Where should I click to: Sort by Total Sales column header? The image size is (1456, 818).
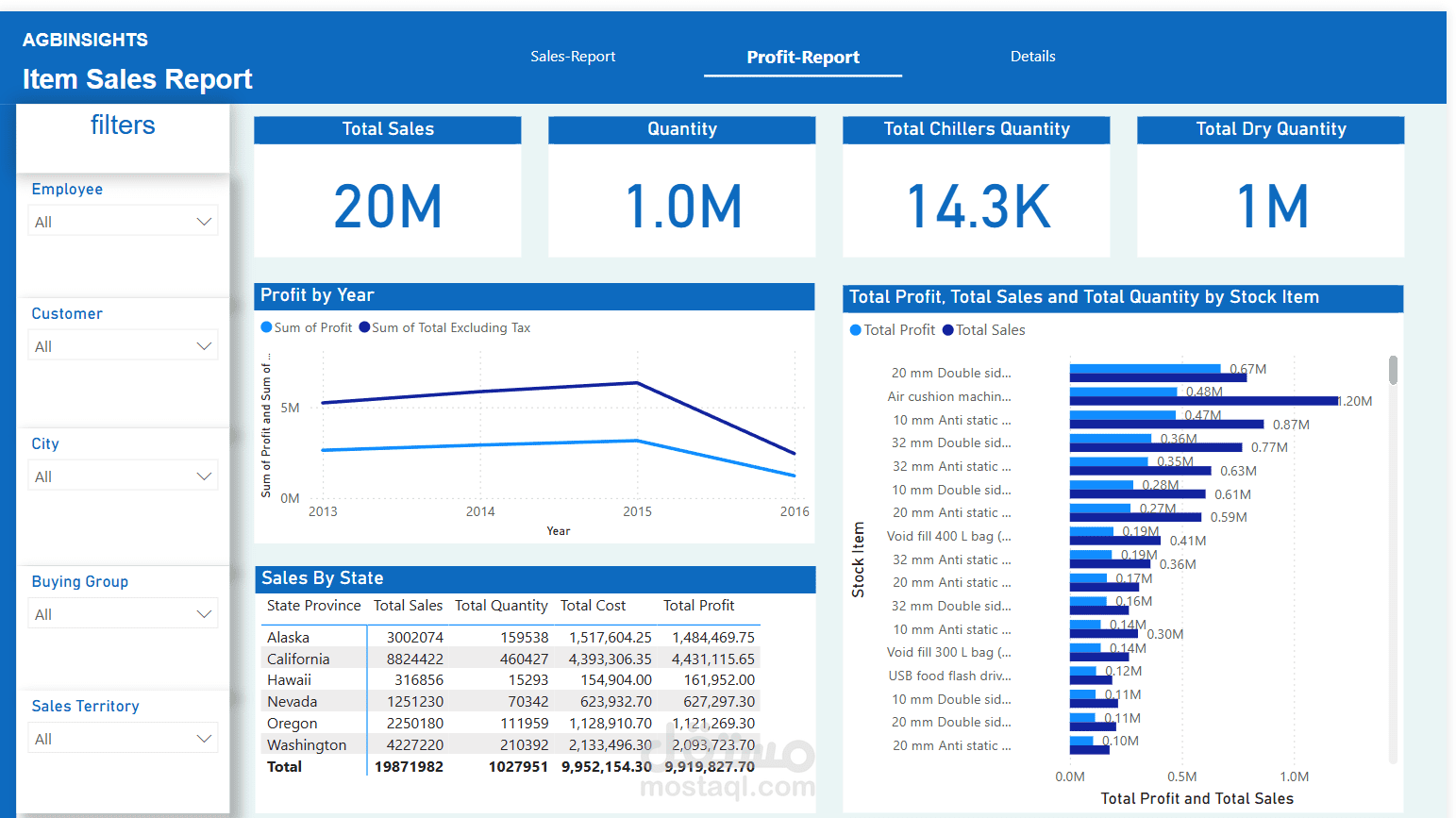408,606
